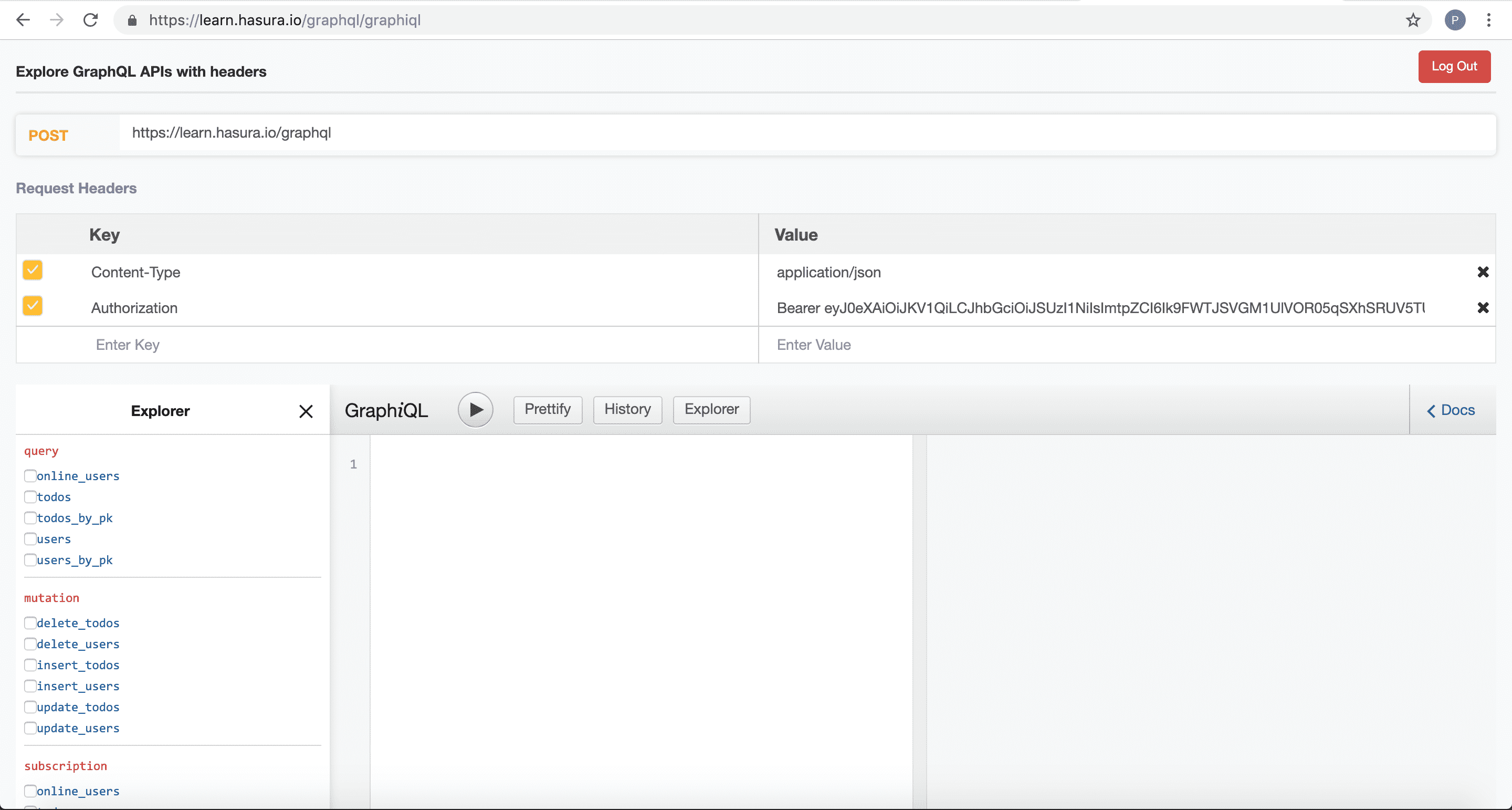The height and width of the screenshot is (810, 1512).
Task: Click the browser back navigation icon
Action: pyautogui.click(x=23, y=20)
